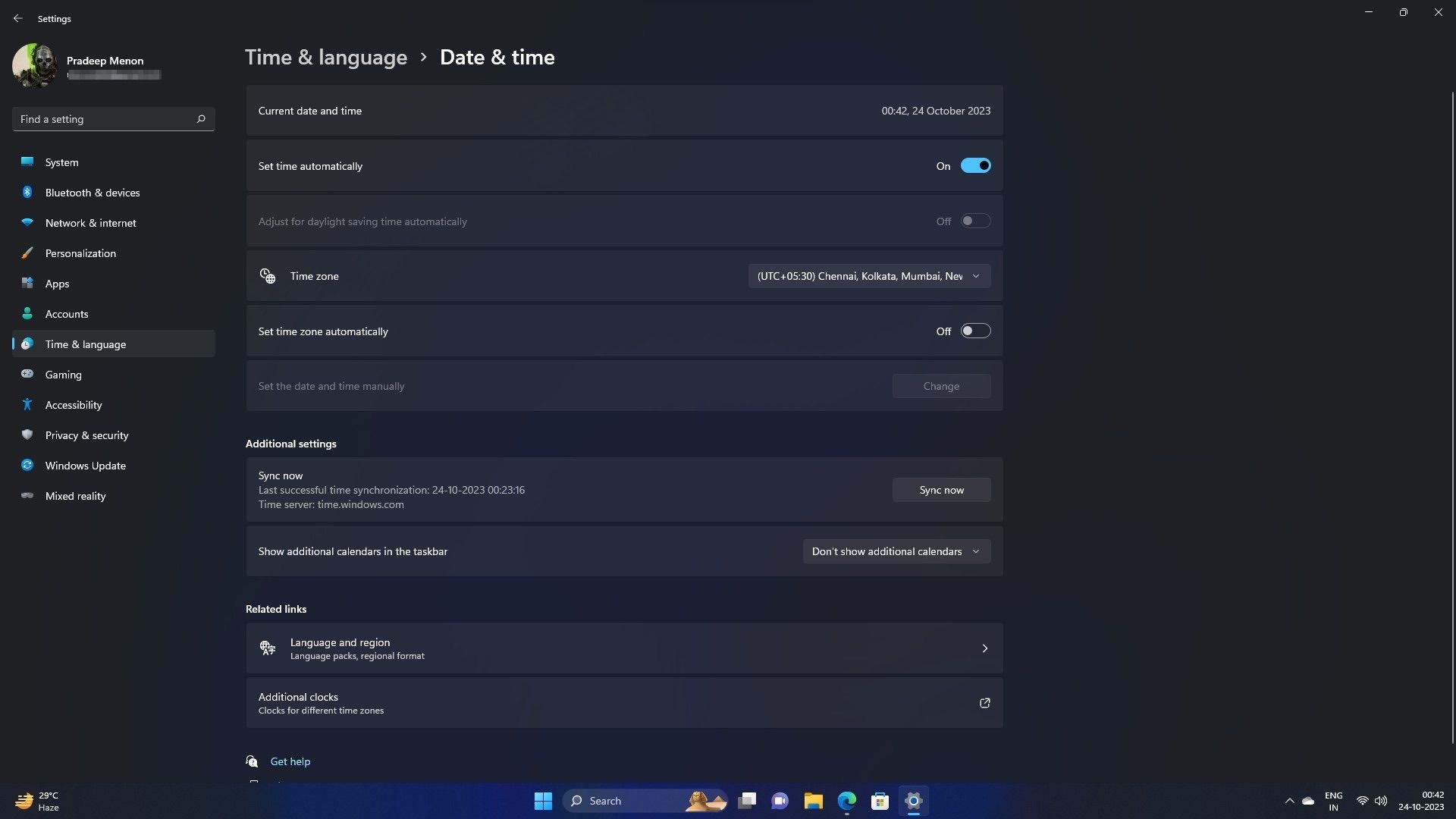Open Microsoft Store from the taskbar
The height and width of the screenshot is (819, 1456).
pyautogui.click(x=880, y=800)
